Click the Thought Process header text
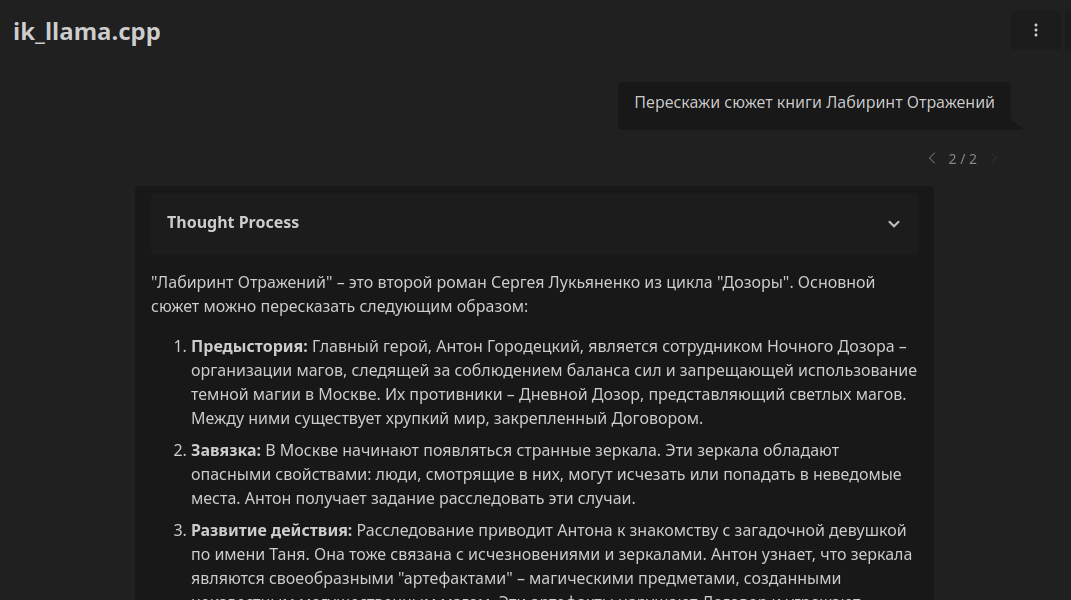The image size is (1071, 600). pyautogui.click(x=233, y=222)
